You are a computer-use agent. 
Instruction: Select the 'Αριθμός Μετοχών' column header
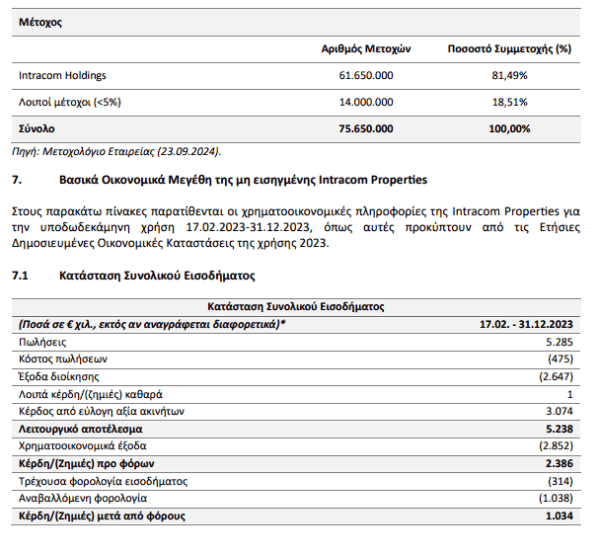366,49
